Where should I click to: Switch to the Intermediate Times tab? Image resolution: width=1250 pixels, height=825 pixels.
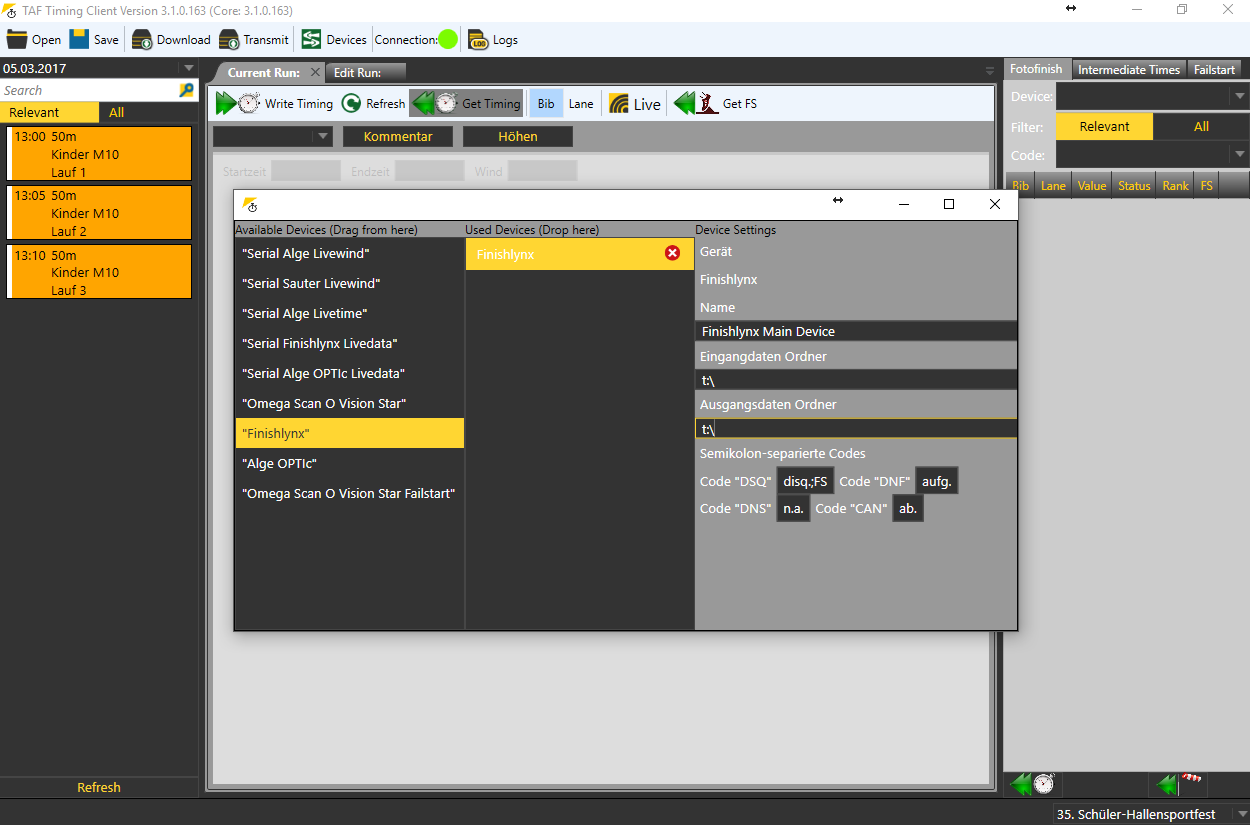pos(1129,70)
